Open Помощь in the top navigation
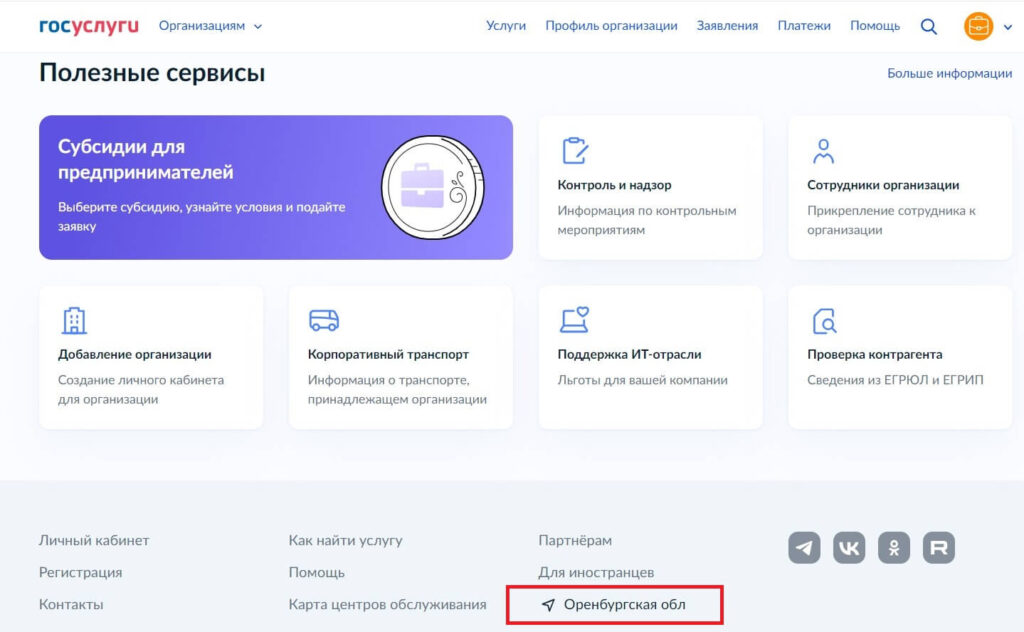The image size is (1024, 632). tap(874, 25)
